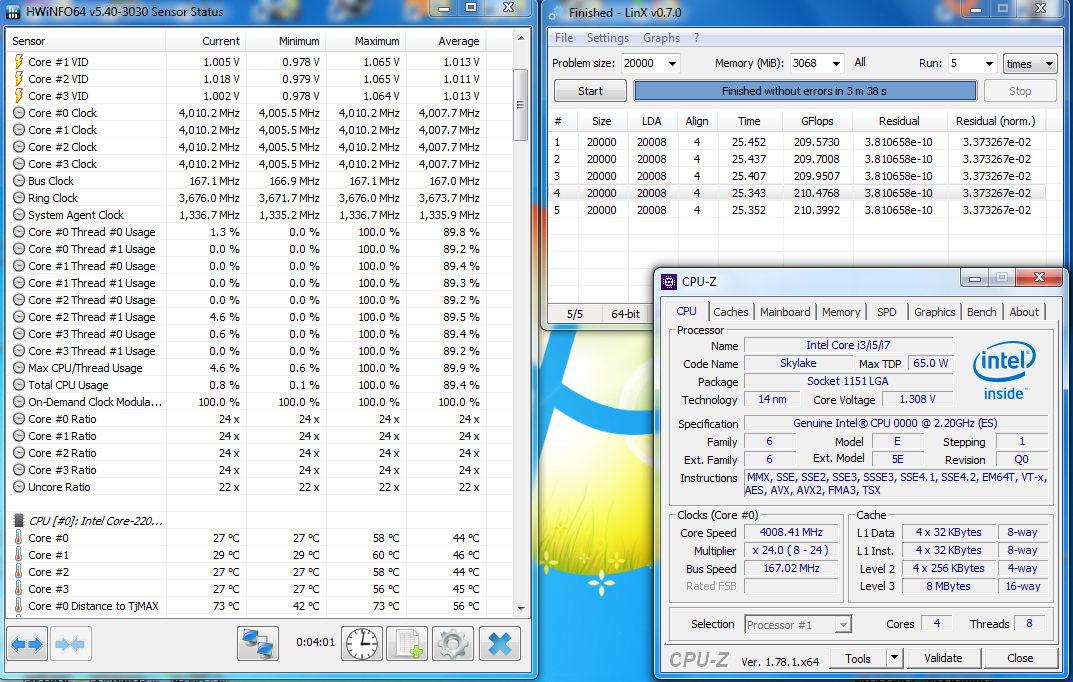1073x682 pixels.
Task: Click the Core Speed value 4008.41 MHz
Action: (791, 532)
